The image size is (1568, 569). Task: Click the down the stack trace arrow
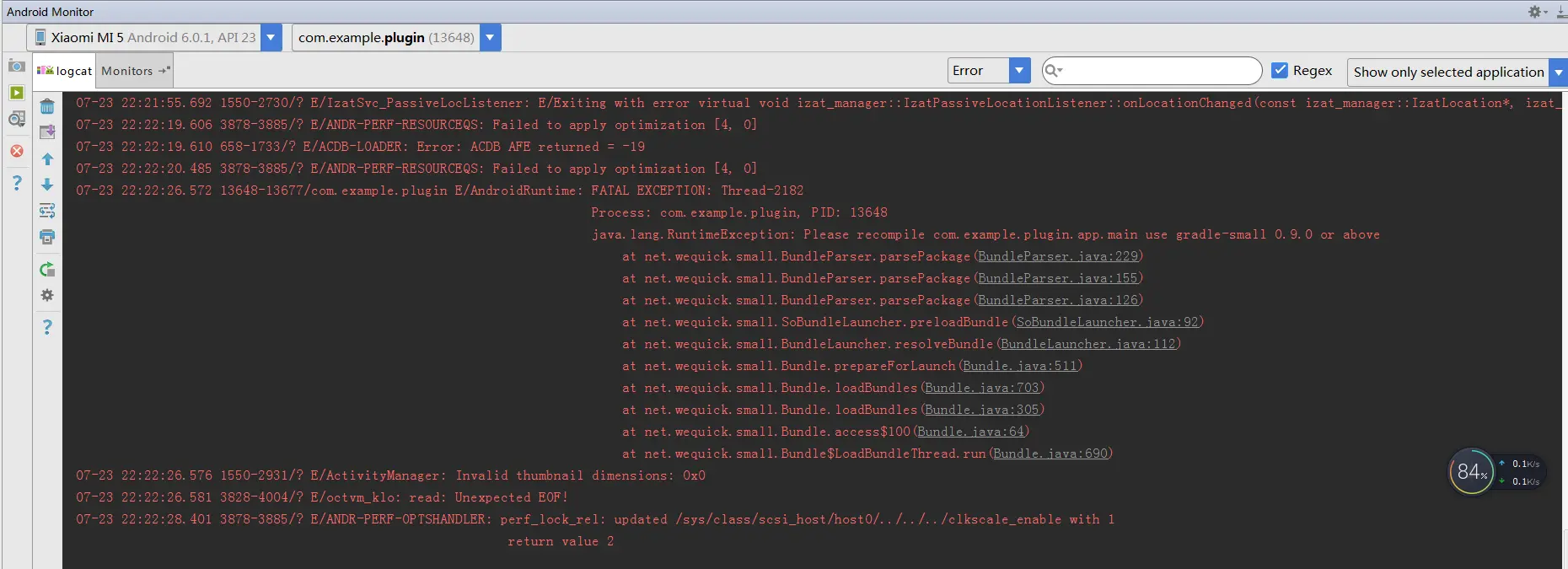tap(47, 184)
